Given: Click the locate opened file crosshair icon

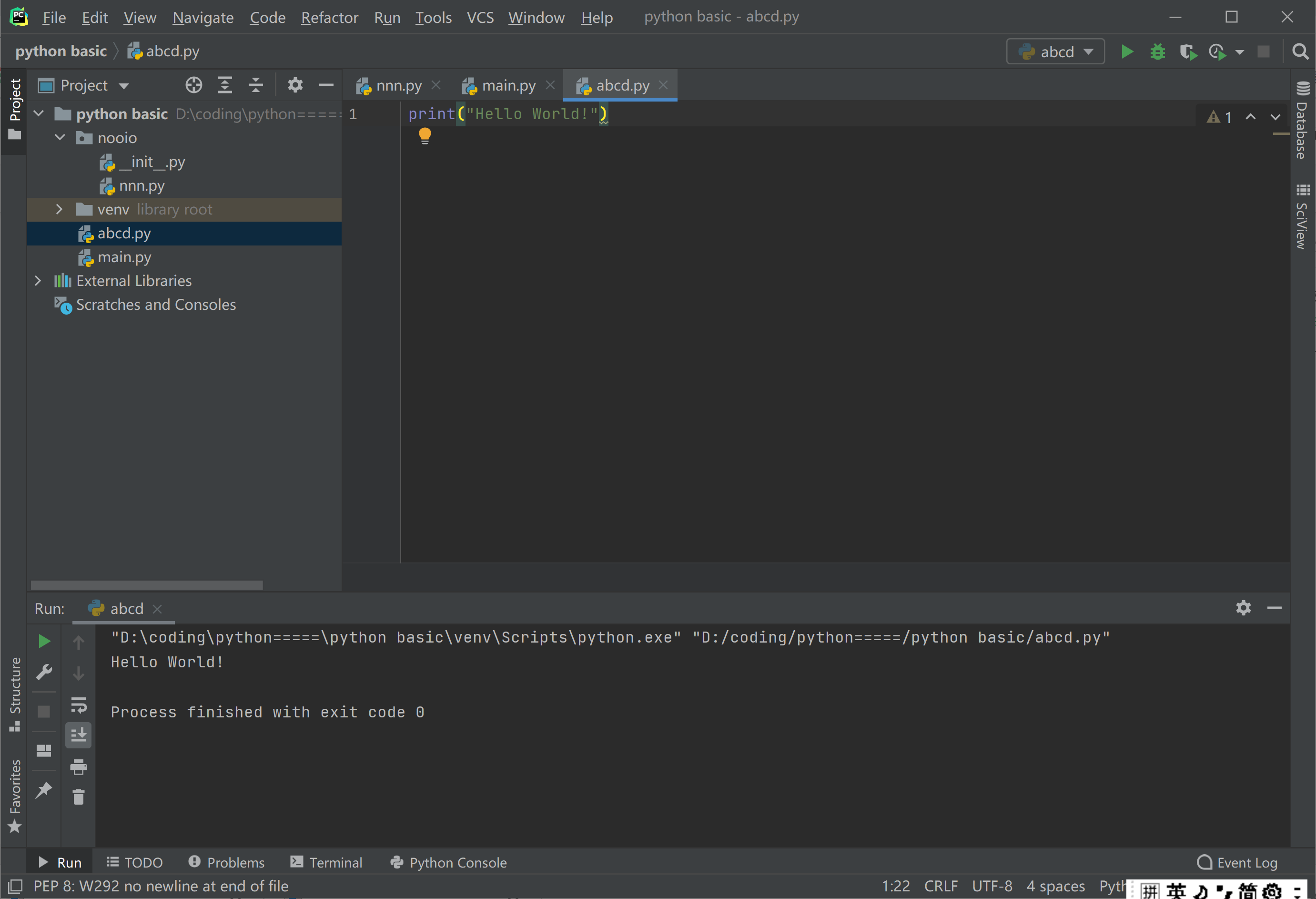Looking at the screenshot, I should (193, 85).
